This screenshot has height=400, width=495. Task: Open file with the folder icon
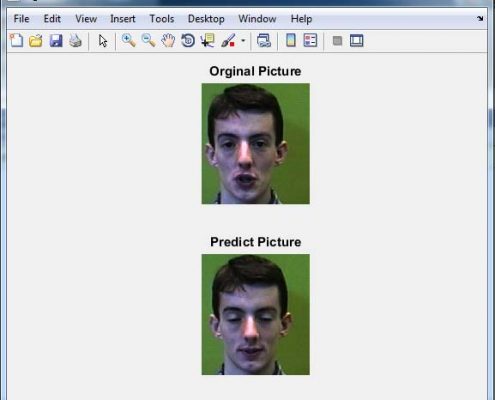[x=36, y=41]
